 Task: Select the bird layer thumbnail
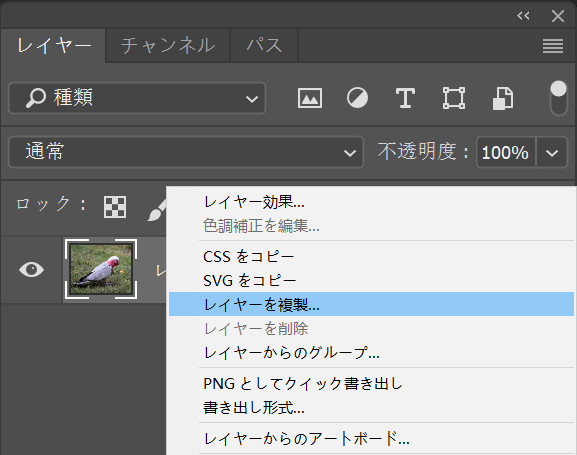(101, 269)
